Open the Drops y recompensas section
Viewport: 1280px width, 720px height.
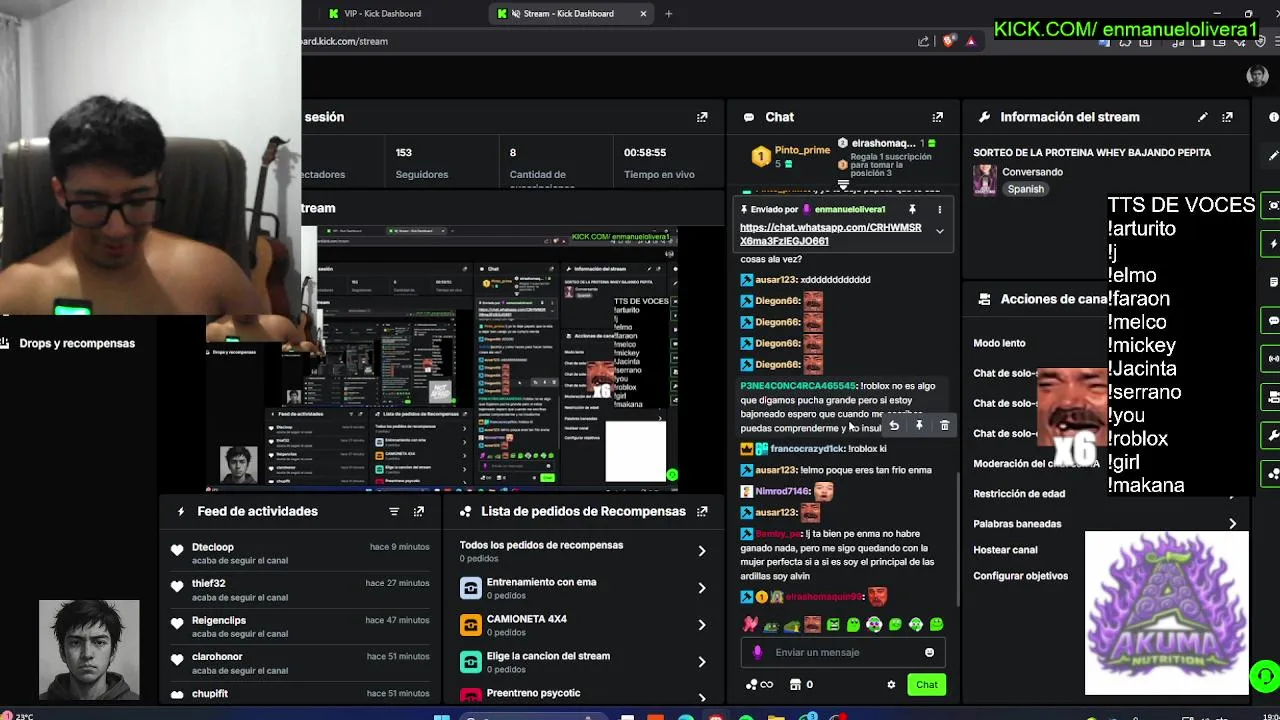tap(77, 343)
